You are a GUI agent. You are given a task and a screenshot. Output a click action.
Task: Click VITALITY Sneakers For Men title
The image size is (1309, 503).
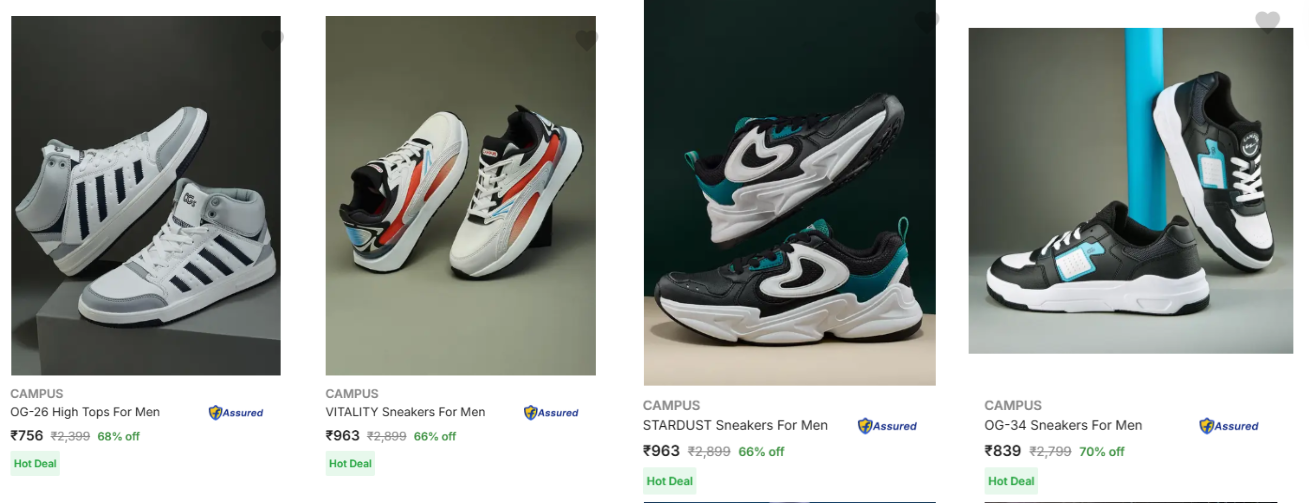(x=405, y=412)
